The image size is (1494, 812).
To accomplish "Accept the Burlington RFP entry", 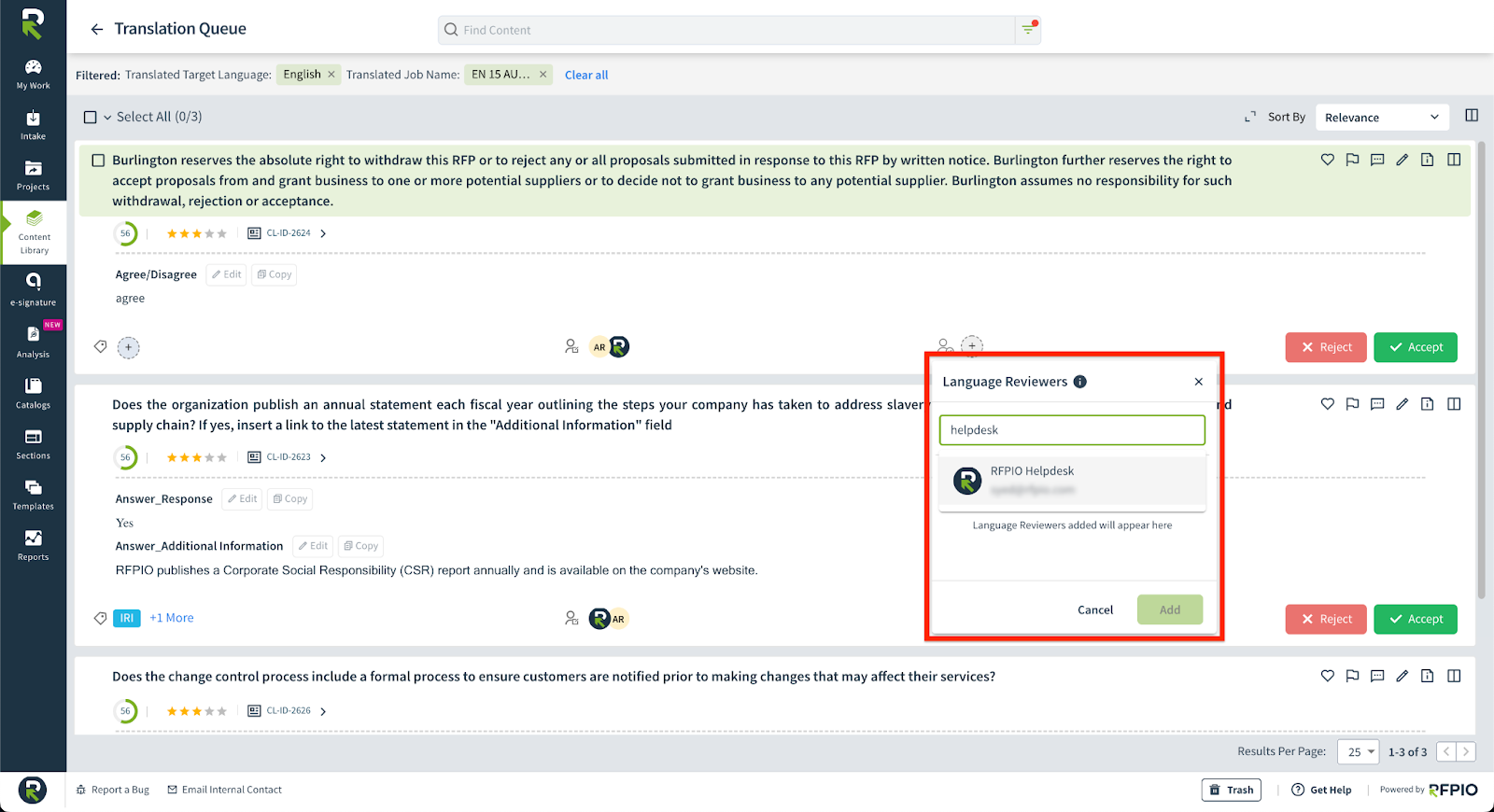I will (1416, 347).
